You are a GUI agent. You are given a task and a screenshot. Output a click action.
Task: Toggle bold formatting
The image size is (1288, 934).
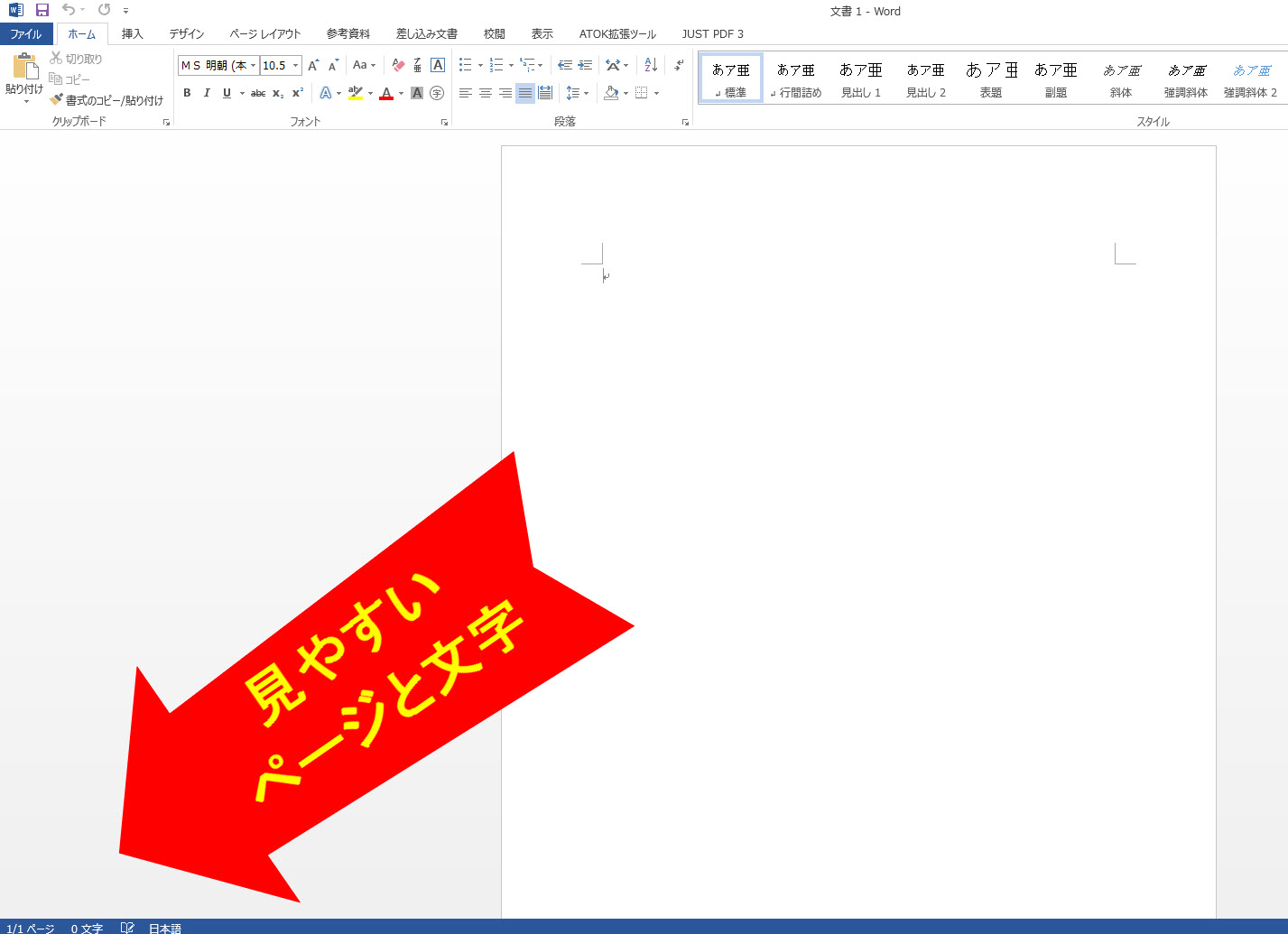click(187, 93)
